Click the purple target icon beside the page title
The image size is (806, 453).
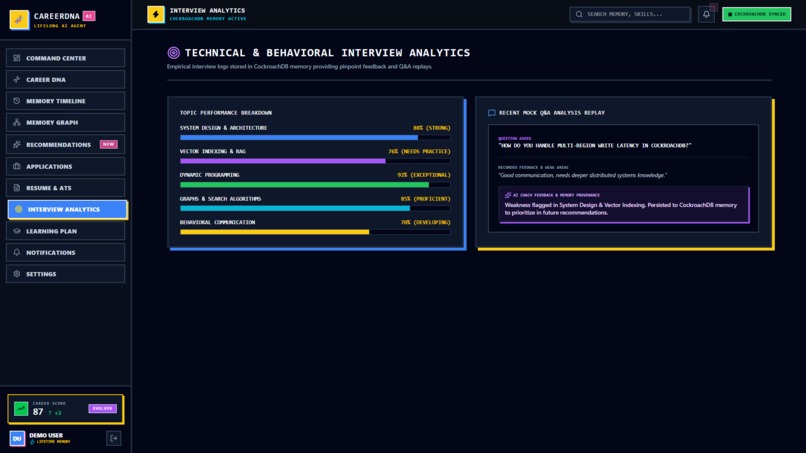pos(174,52)
